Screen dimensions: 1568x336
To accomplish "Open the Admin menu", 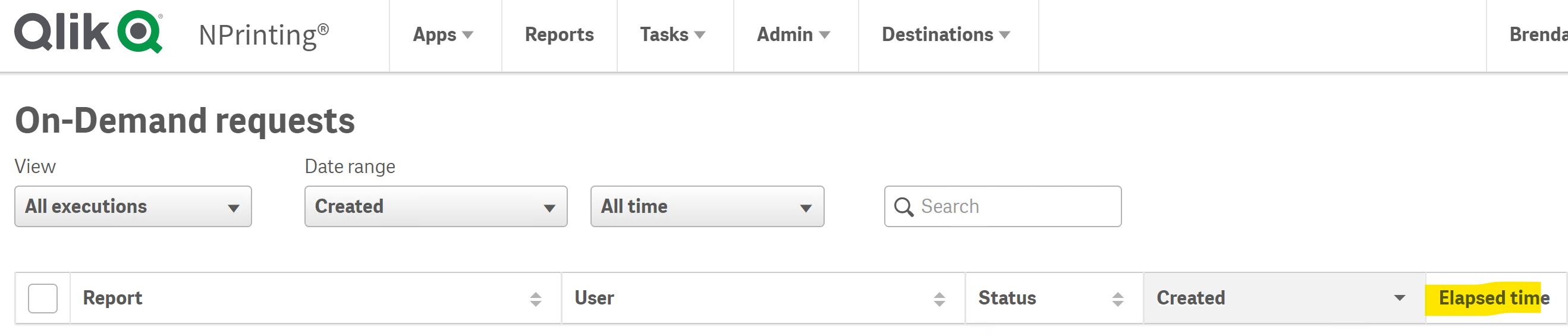I will click(x=793, y=34).
